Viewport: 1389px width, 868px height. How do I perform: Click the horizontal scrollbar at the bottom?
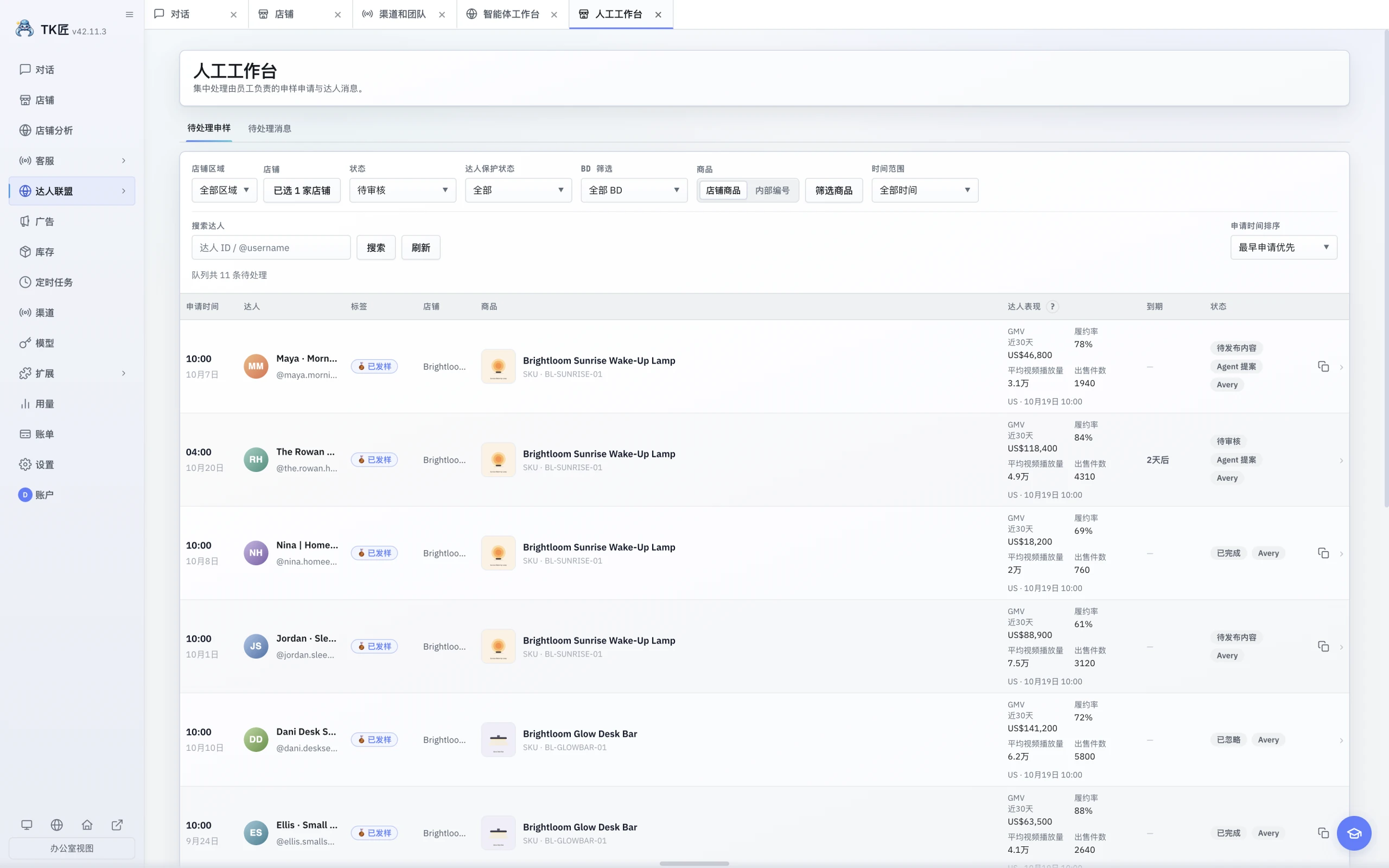pos(694,864)
